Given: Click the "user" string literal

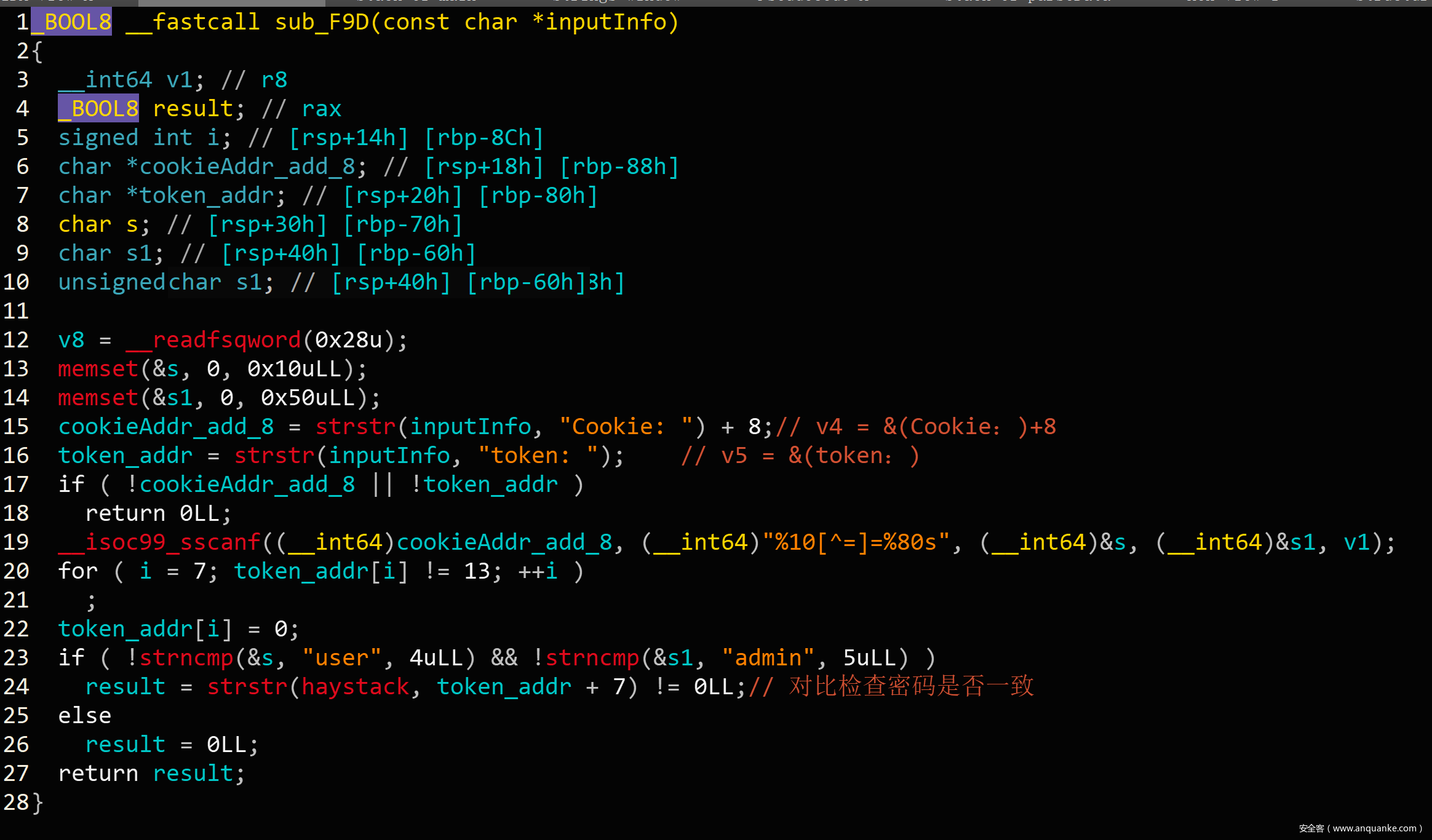Looking at the screenshot, I should [x=341, y=658].
